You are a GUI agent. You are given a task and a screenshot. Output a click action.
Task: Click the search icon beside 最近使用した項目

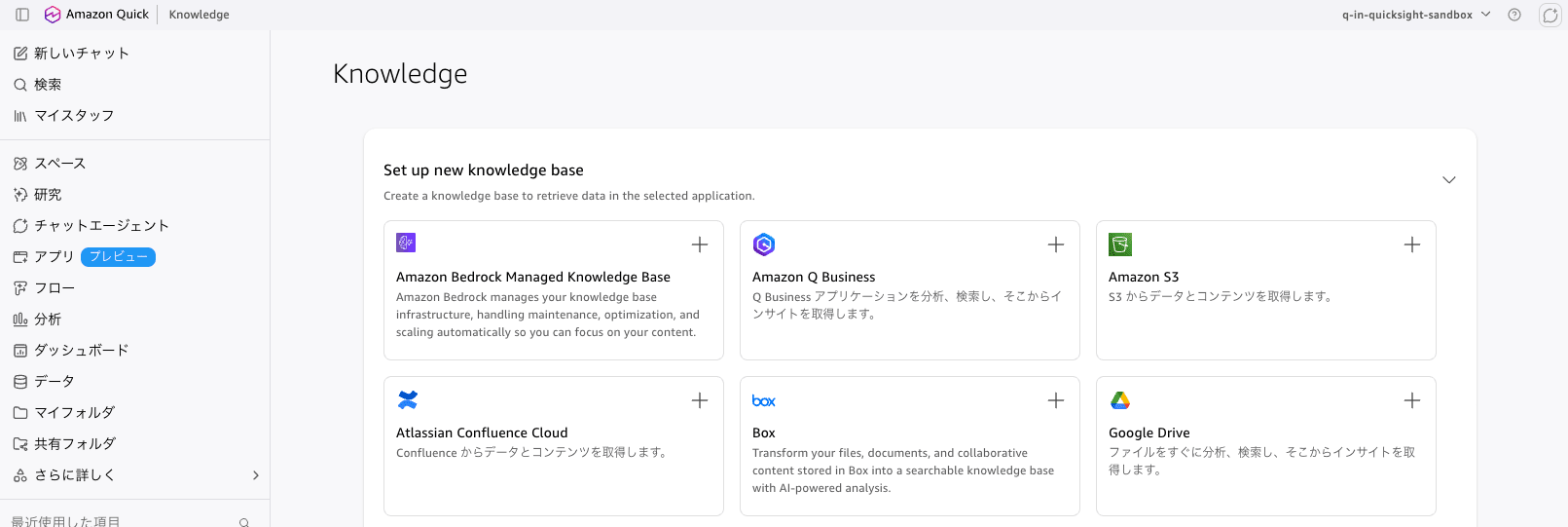click(244, 522)
